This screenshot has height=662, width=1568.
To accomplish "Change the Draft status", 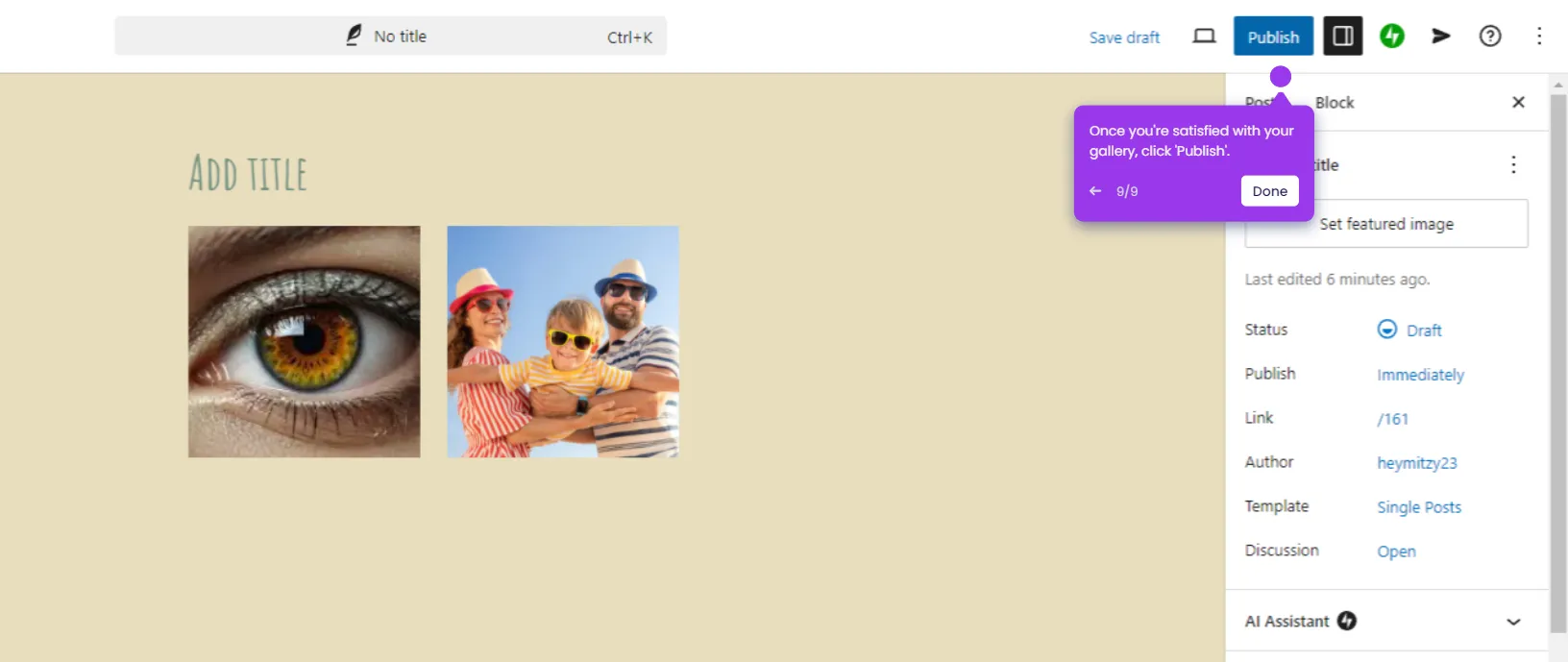I will coord(1409,330).
